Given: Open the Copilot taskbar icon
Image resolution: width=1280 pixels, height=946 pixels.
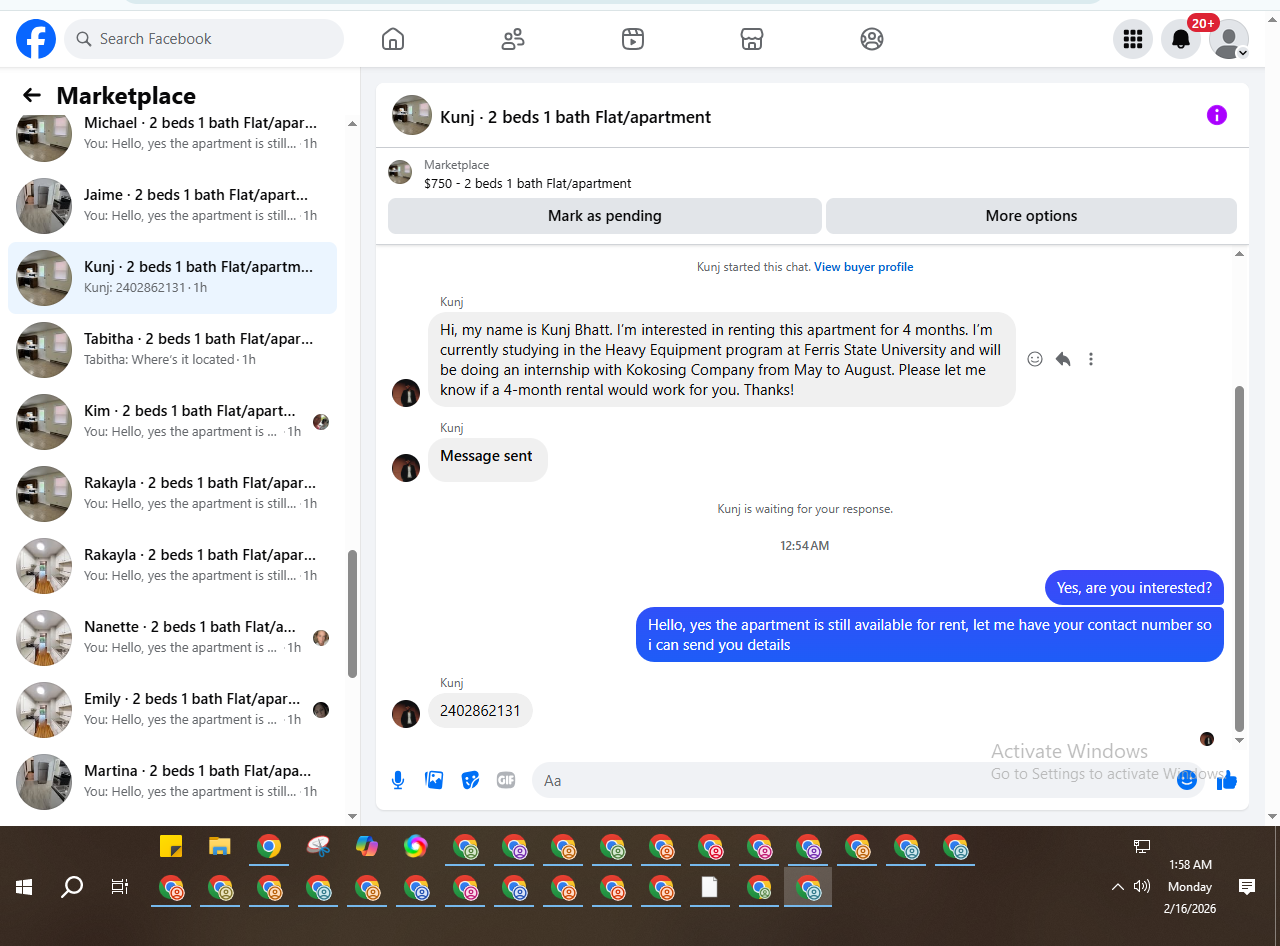Looking at the screenshot, I should pyautogui.click(x=367, y=847).
